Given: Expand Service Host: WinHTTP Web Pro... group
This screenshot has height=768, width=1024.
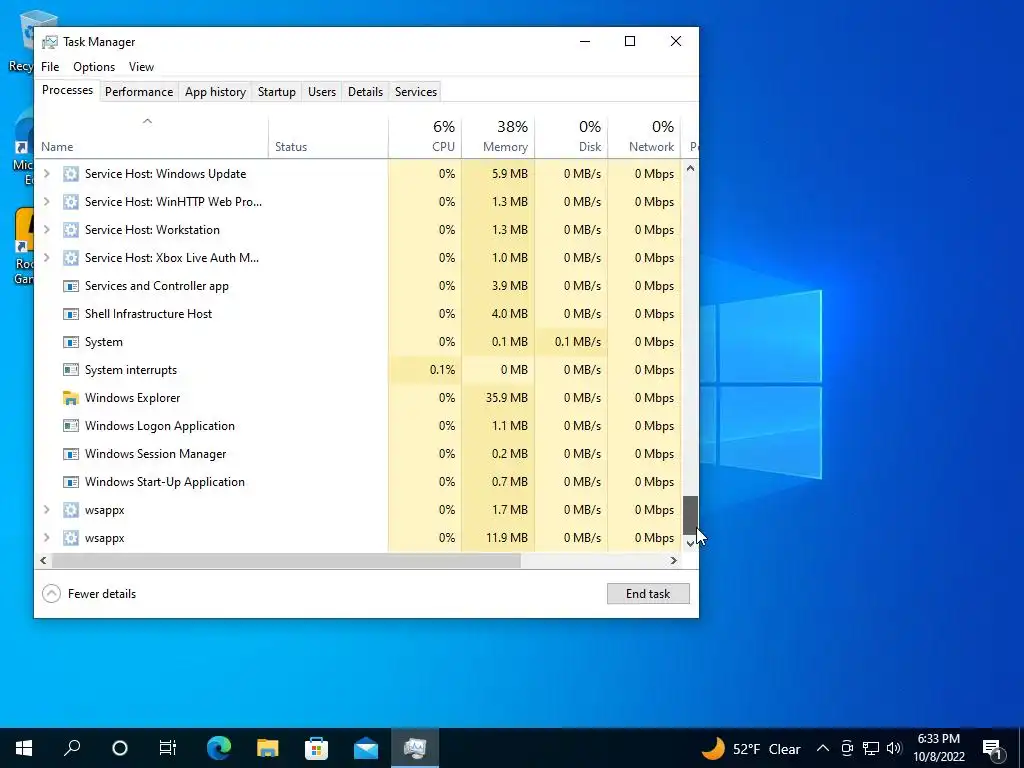Looking at the screenshot, I should [46, 202].
